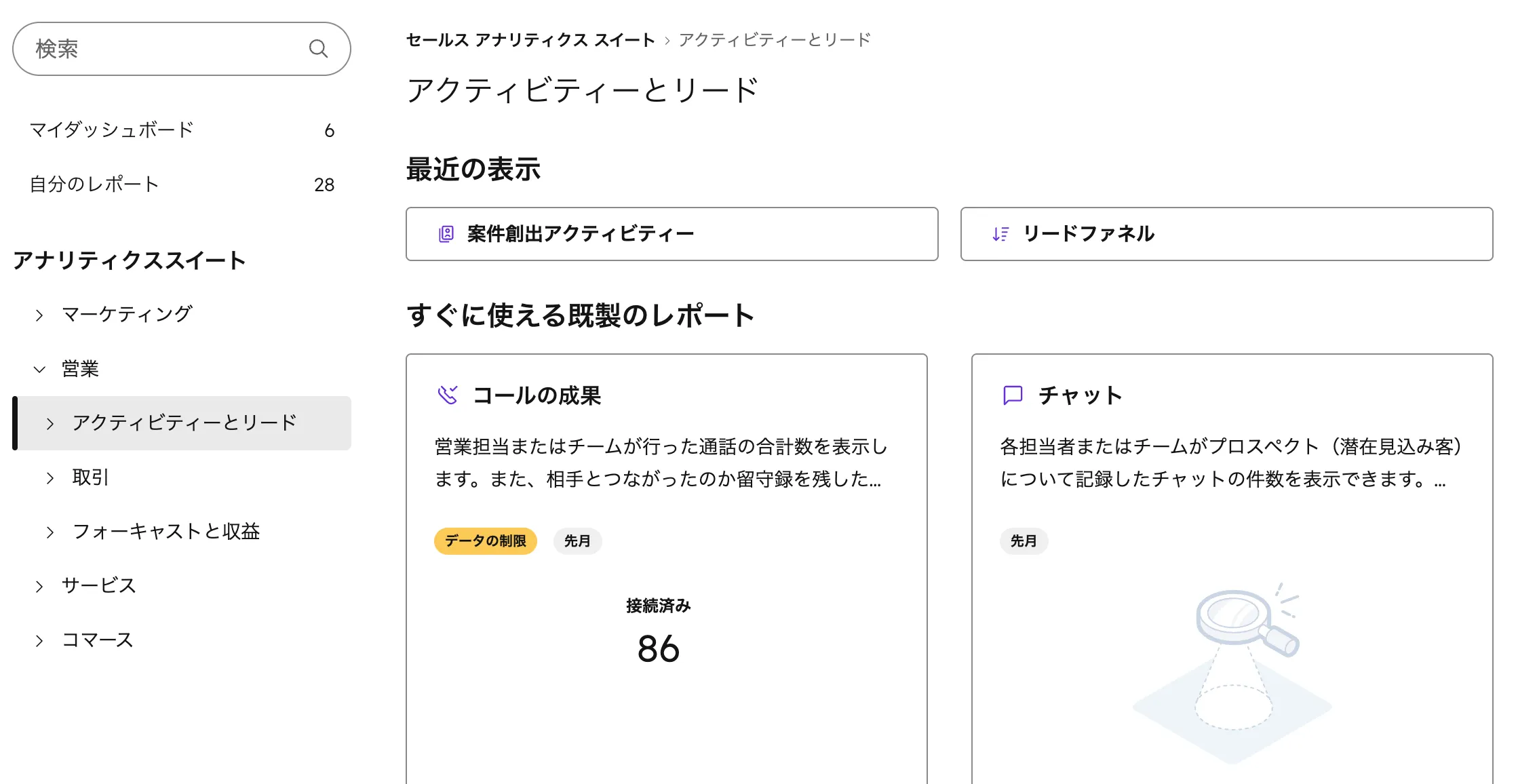Image resolution: width=1518 pixels, height=784 pixels.
Task: Navigate to セールス アナリティクス スイート breadcrumb
Action: (530, 39)
